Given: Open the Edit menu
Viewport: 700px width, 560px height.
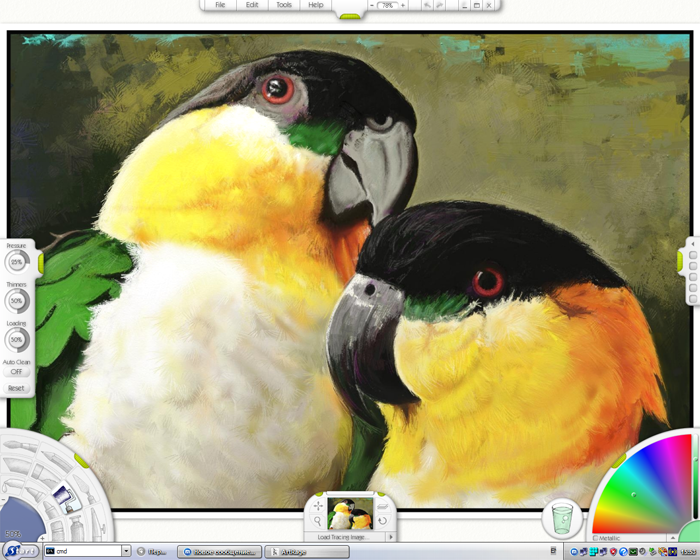Looking at the screenshot, I should (252, 5).
